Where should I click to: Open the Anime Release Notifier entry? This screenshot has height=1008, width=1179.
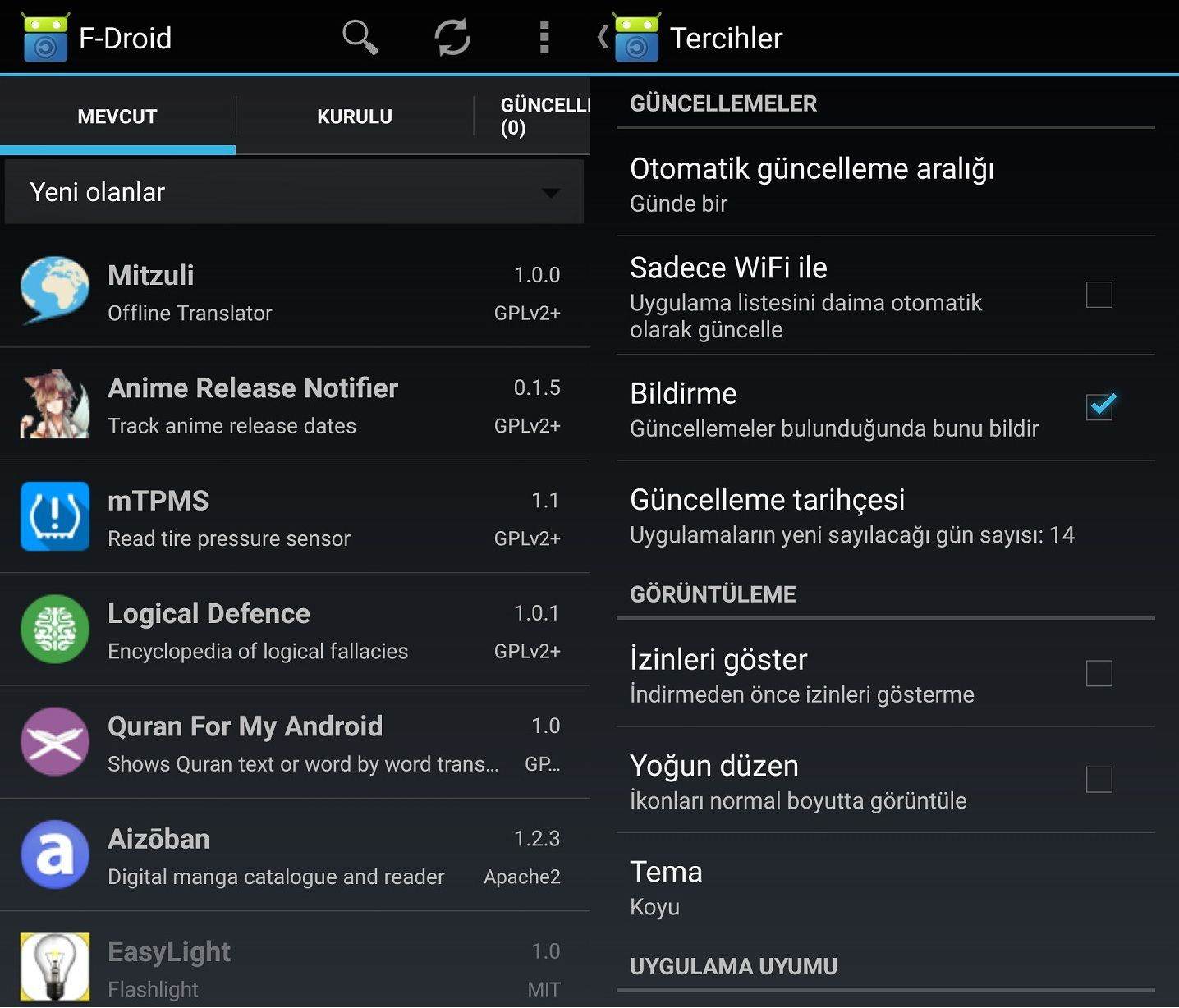tap(295, 404)
